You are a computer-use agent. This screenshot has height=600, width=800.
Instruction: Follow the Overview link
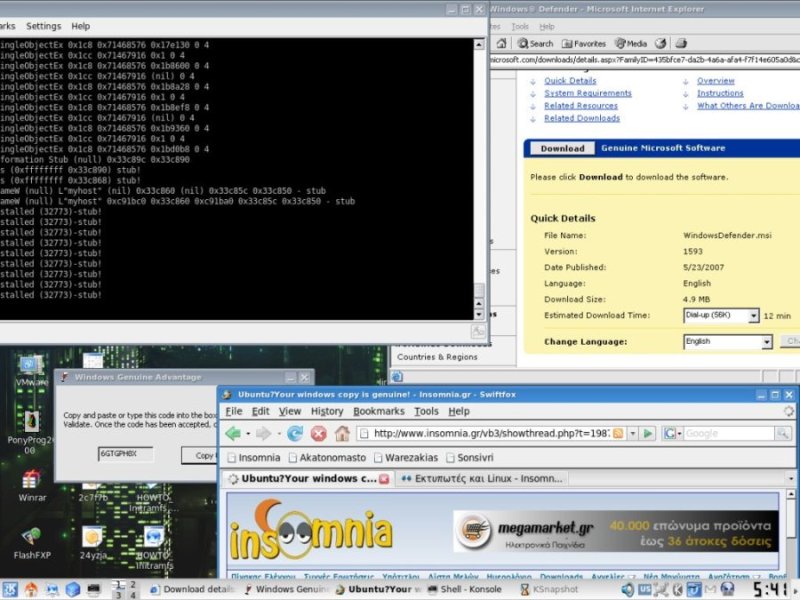pyautogui.click(x=716, y=81)
